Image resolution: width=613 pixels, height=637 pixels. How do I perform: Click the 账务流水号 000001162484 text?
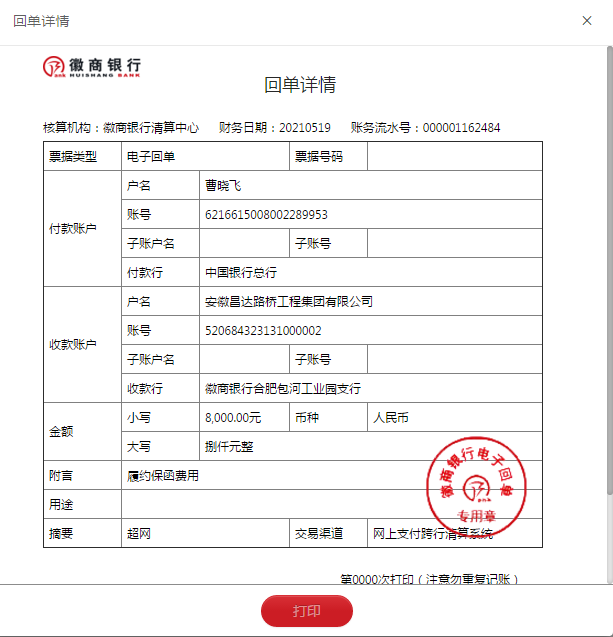(425, 128)
